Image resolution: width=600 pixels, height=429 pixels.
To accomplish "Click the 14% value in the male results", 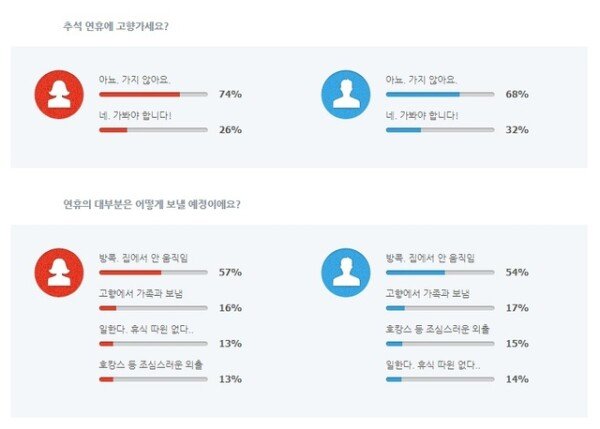I will tap(517, 380).
